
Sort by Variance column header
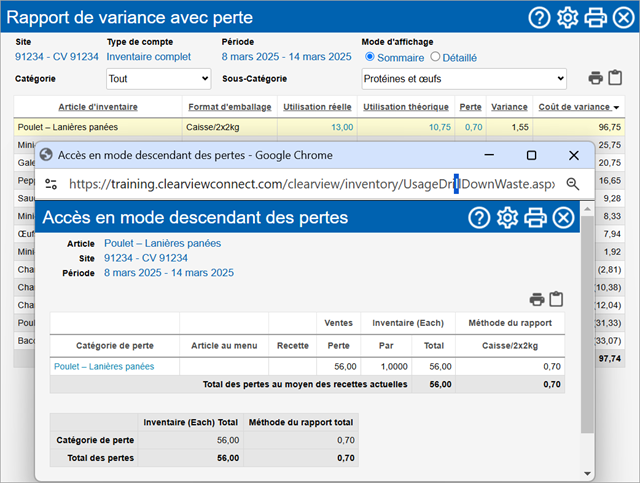(509, 107)
